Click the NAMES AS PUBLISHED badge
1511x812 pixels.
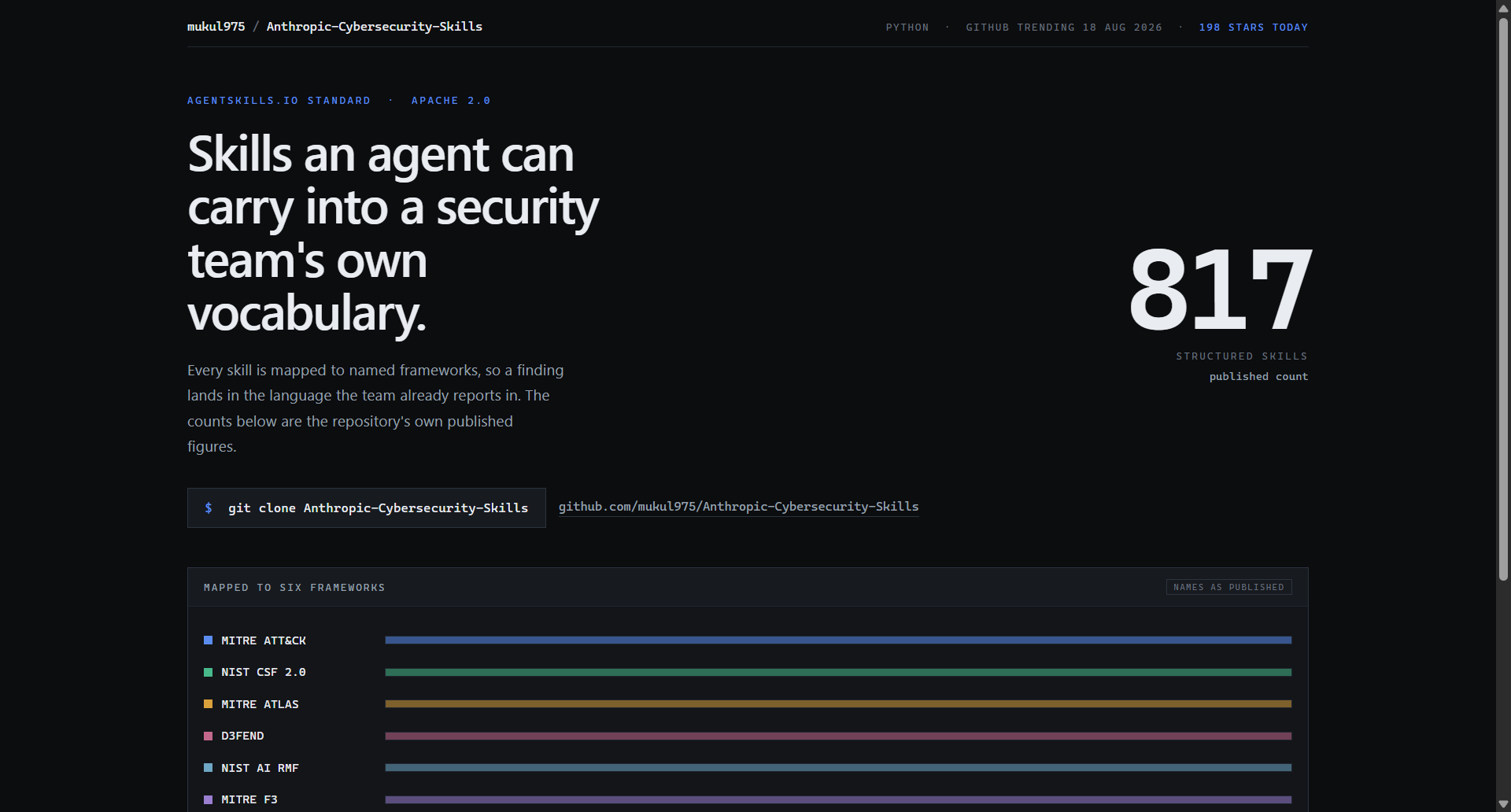click(1229, 587)
